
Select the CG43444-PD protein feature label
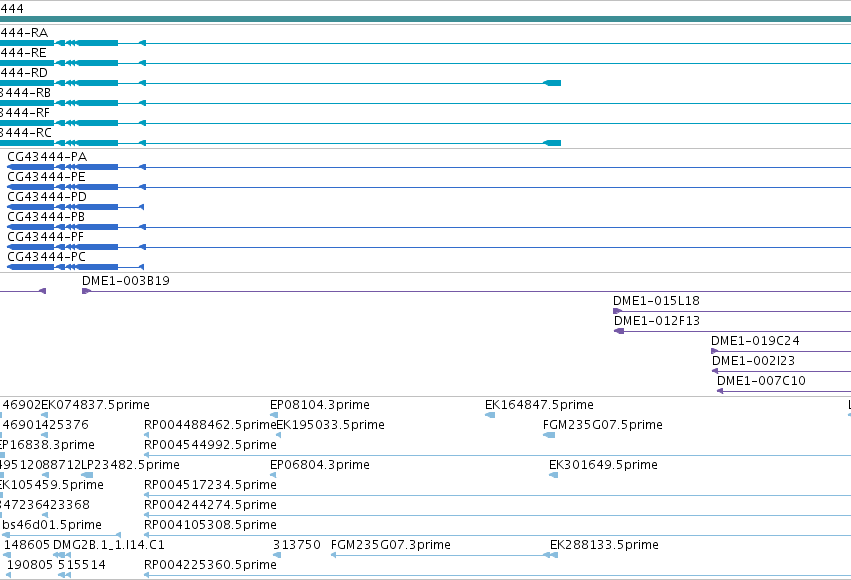pyautogui.click(x=47, y=197)
